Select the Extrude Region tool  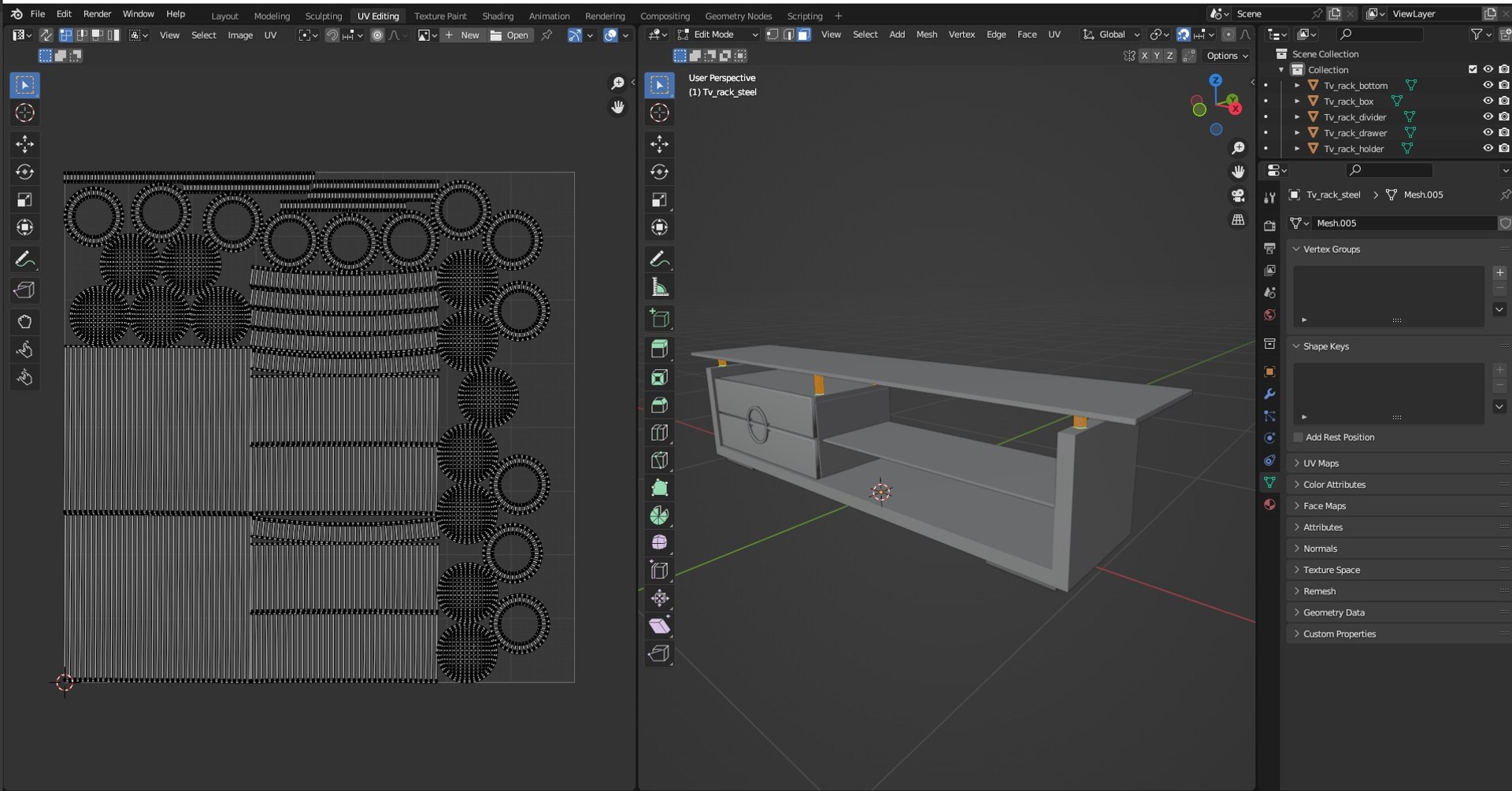tap(659, 349)
